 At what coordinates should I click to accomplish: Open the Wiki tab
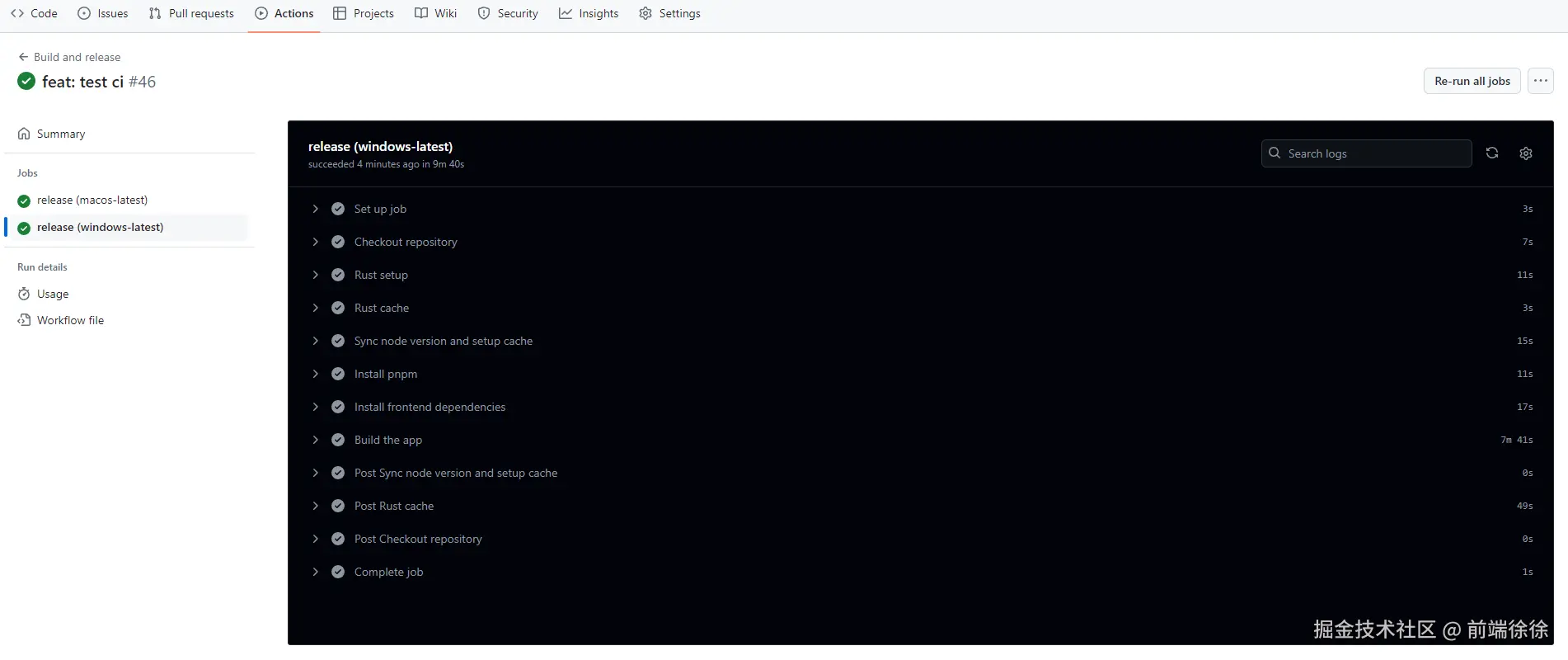click(x=436, y=13)
